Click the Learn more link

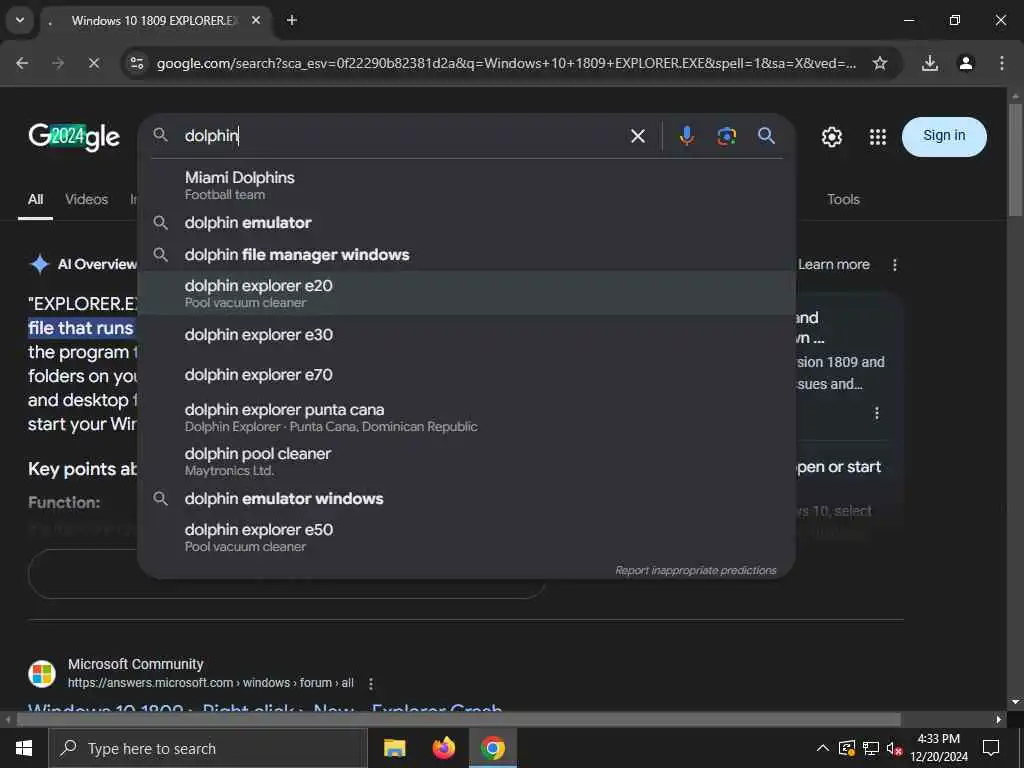point(834,264)
